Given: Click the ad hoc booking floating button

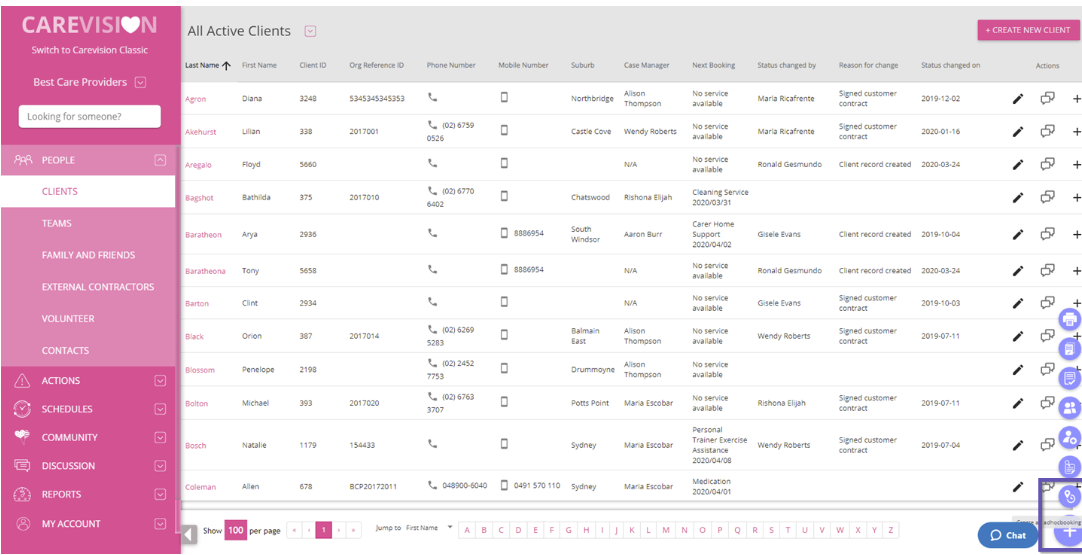Looking at the screenshot, I should pos(1070,496).
